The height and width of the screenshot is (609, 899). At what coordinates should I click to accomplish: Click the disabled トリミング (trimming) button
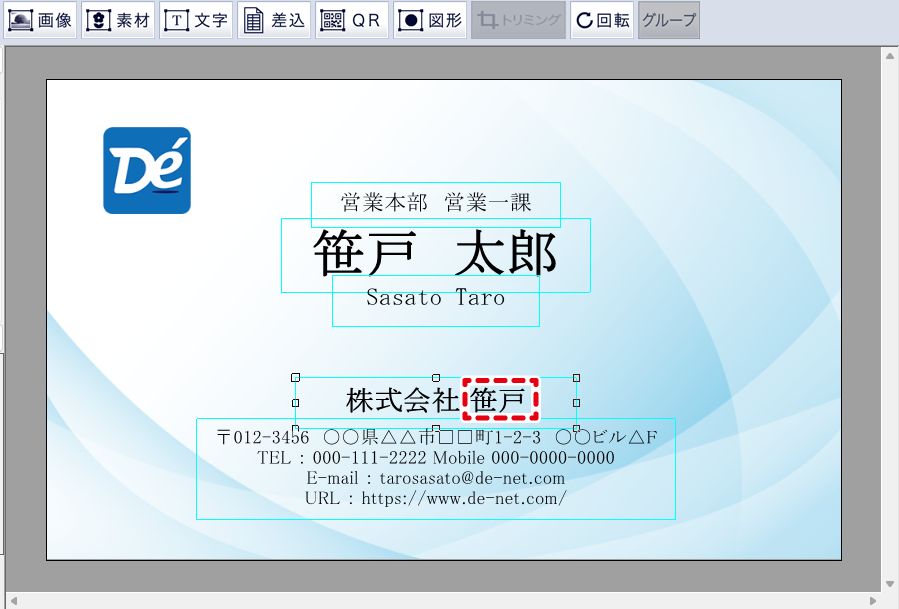[x=518, y=20]
